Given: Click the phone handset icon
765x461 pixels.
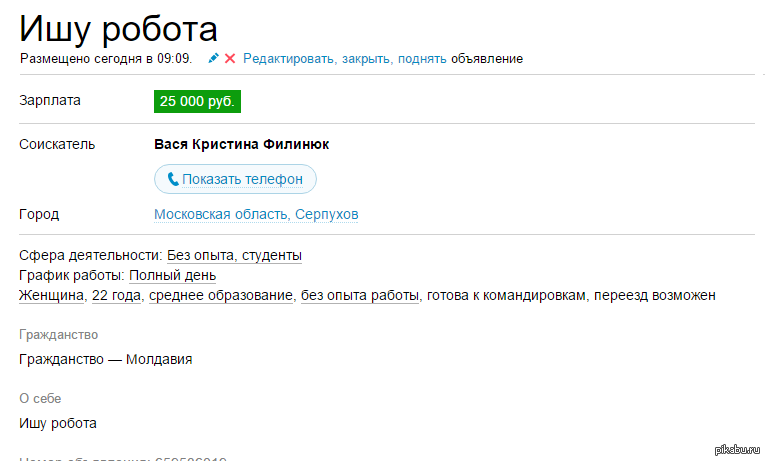Looking at the screenshot, I should (x=173, y=179).
